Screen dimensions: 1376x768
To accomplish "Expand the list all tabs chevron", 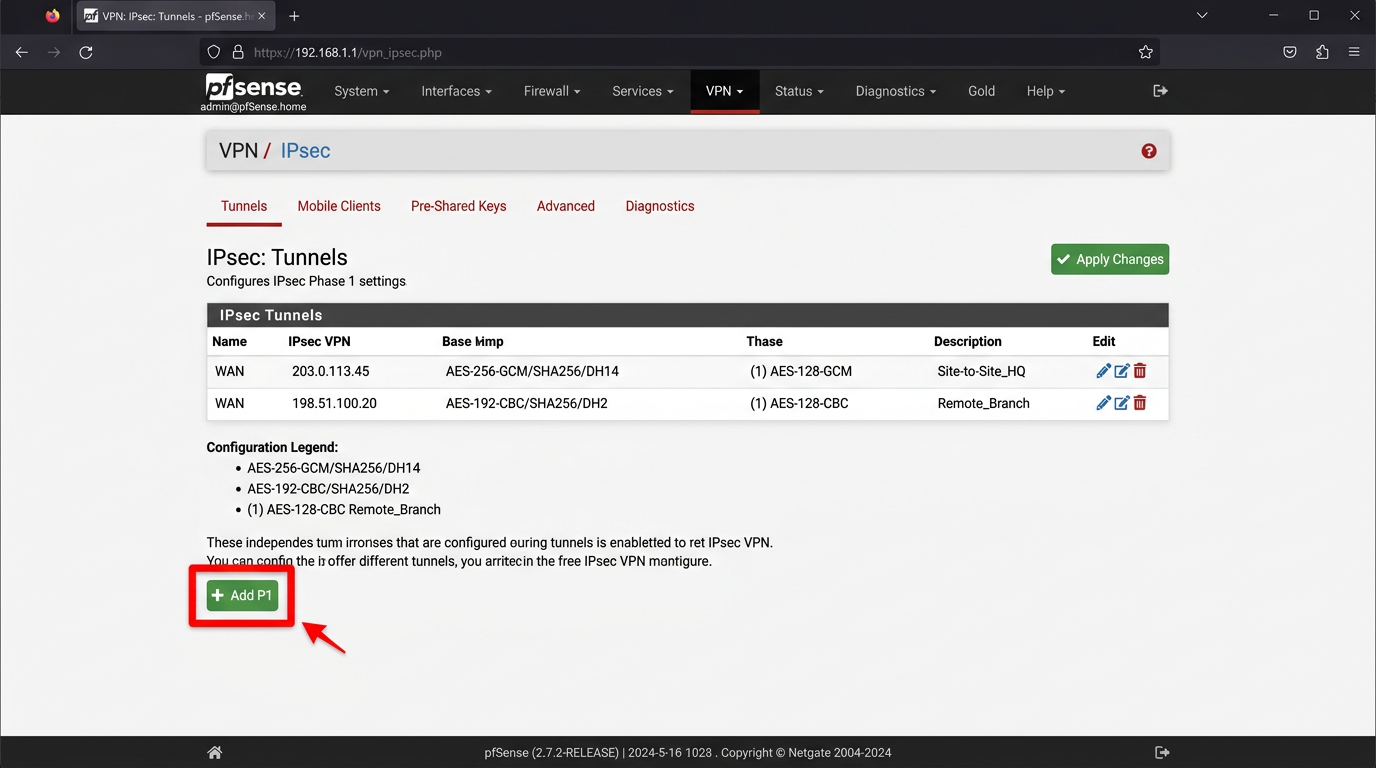I will click(1201, 16).
